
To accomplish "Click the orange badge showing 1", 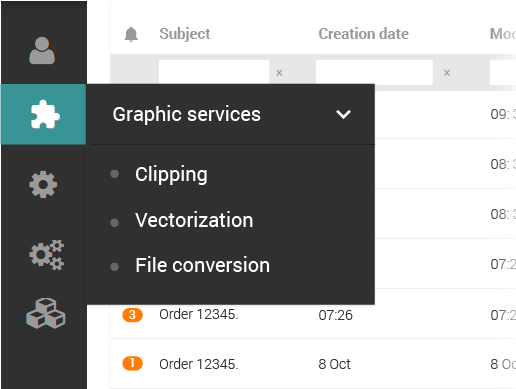I will (132, 363).
